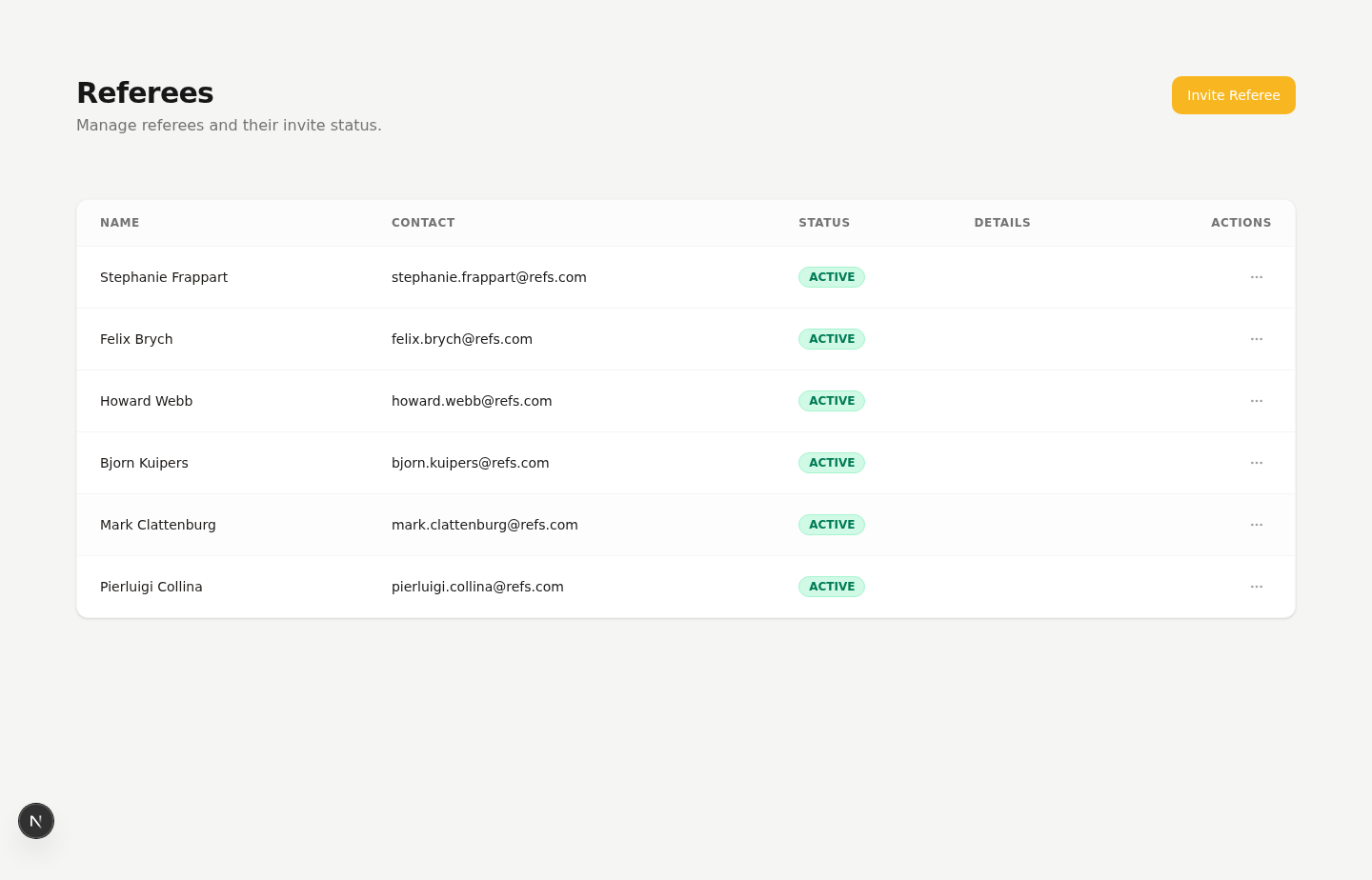Select Pierluigi Collina's name in the table
Image resolution: width=1372 pixels, height=880 pixels.
point(151,587)
